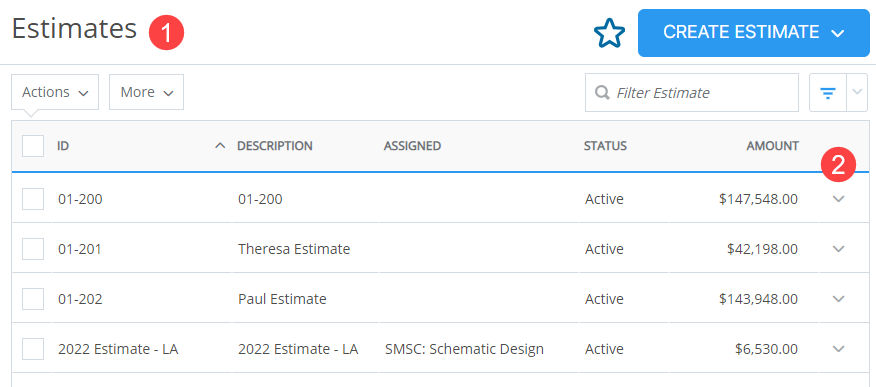Sort by the Amount column header

tap(773, 146)
